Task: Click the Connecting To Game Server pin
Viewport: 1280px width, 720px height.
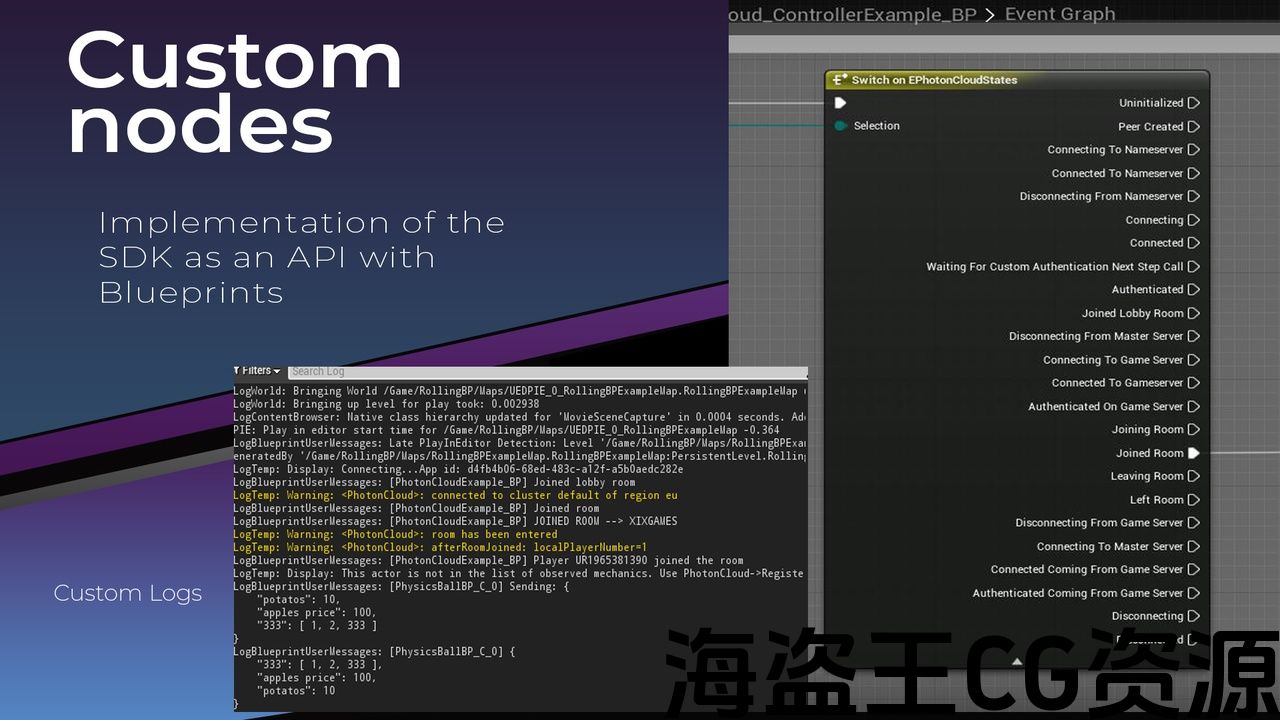Action: (1193, 360)
